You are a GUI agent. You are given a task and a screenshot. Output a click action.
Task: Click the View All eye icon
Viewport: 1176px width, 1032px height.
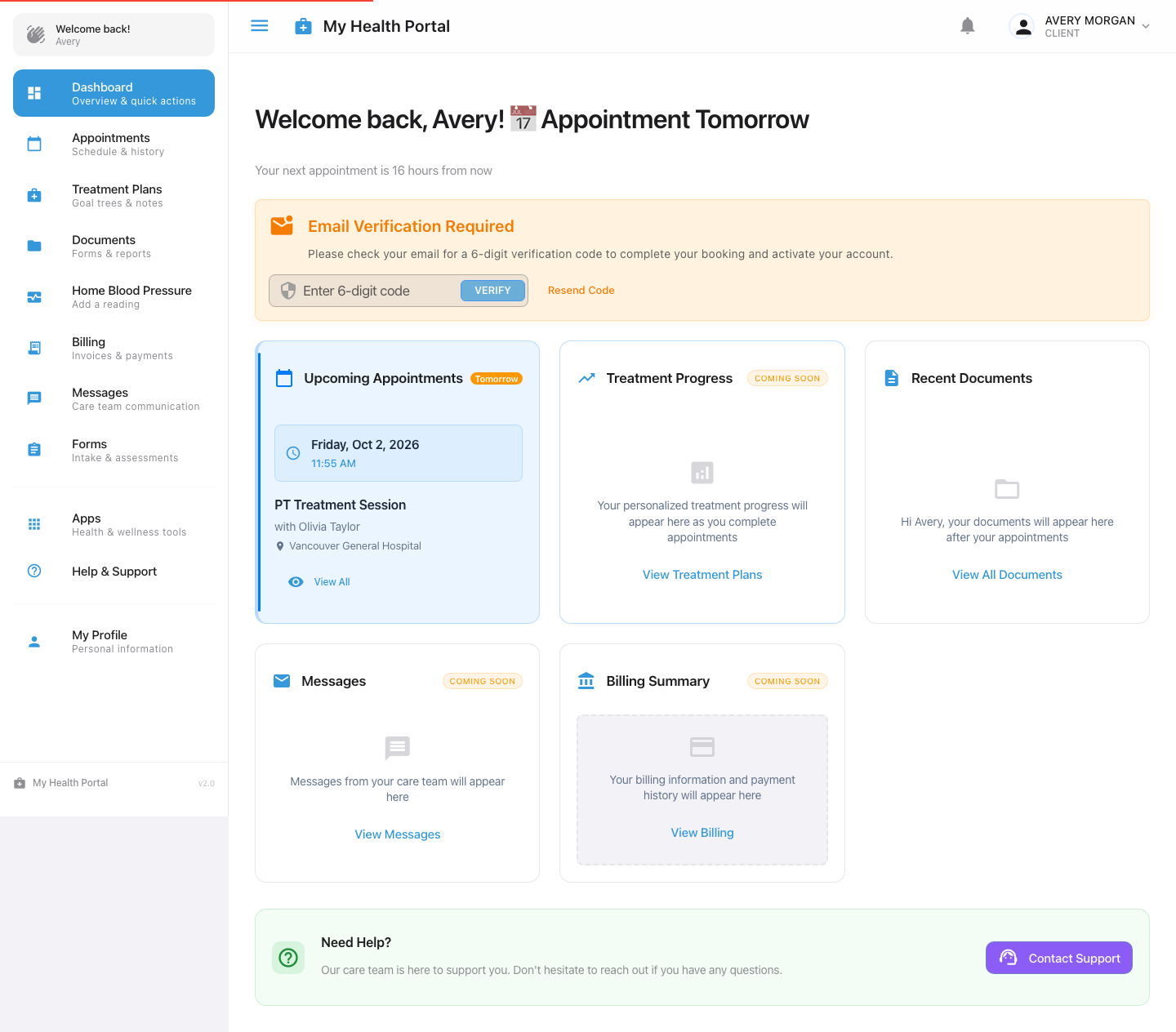(x=296, y=582)
